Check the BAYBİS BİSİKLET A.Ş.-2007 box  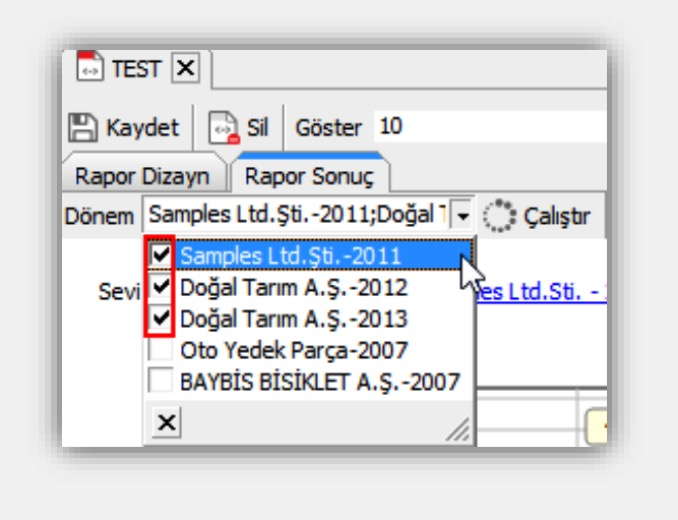(x=160, y=381)
